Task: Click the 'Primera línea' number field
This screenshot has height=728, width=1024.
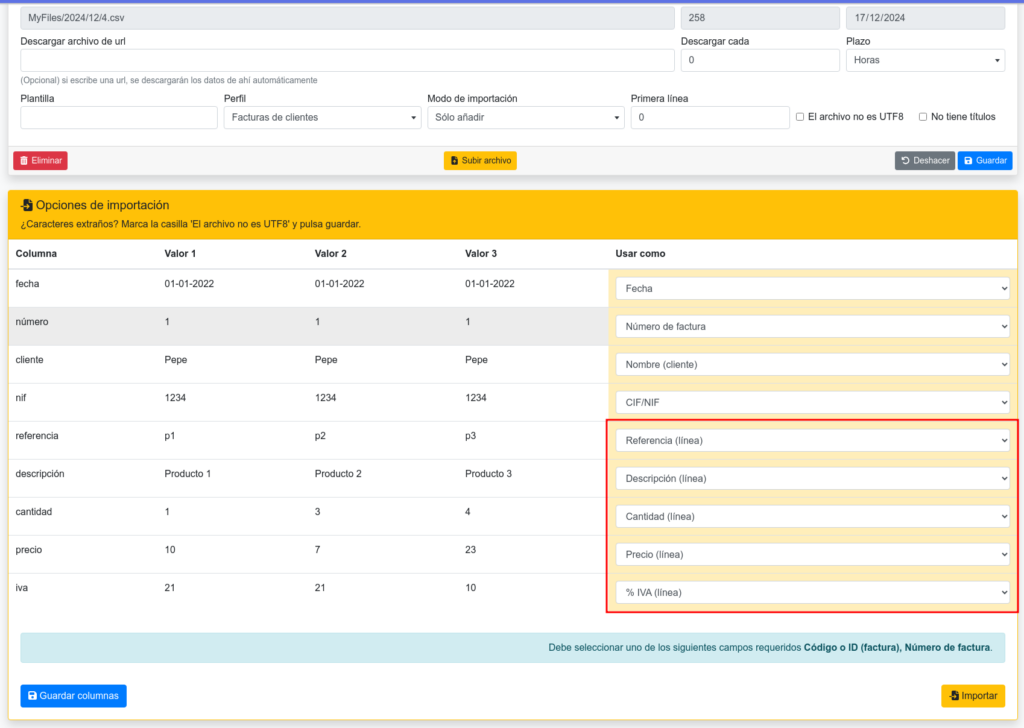Action: pyautogui.click(x=709, y=118)
